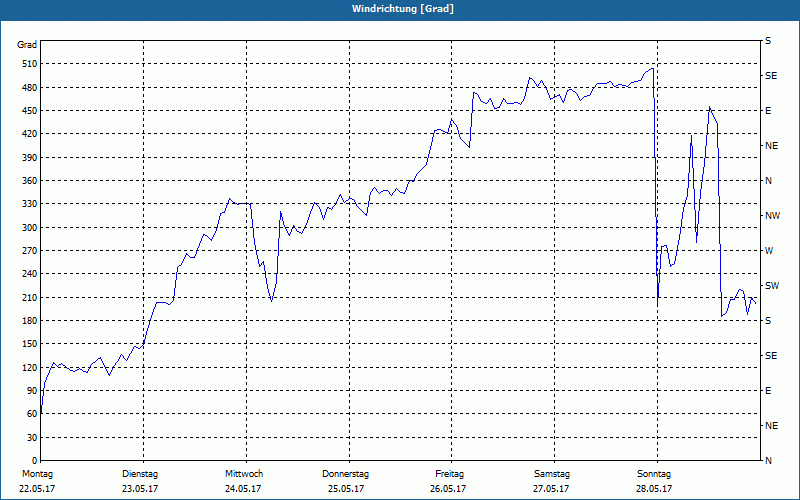Select the y-axis value "0" at origin
The image size is (800, 500).
pyautogui.click(x=34, y=461)
